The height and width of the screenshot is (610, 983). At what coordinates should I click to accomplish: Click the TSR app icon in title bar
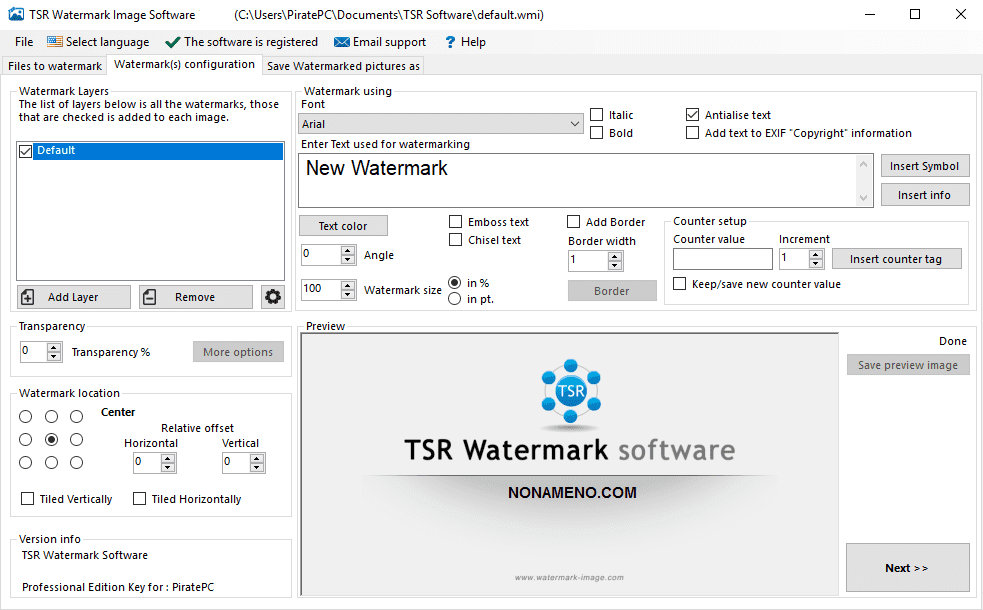[x=16, y=15]
